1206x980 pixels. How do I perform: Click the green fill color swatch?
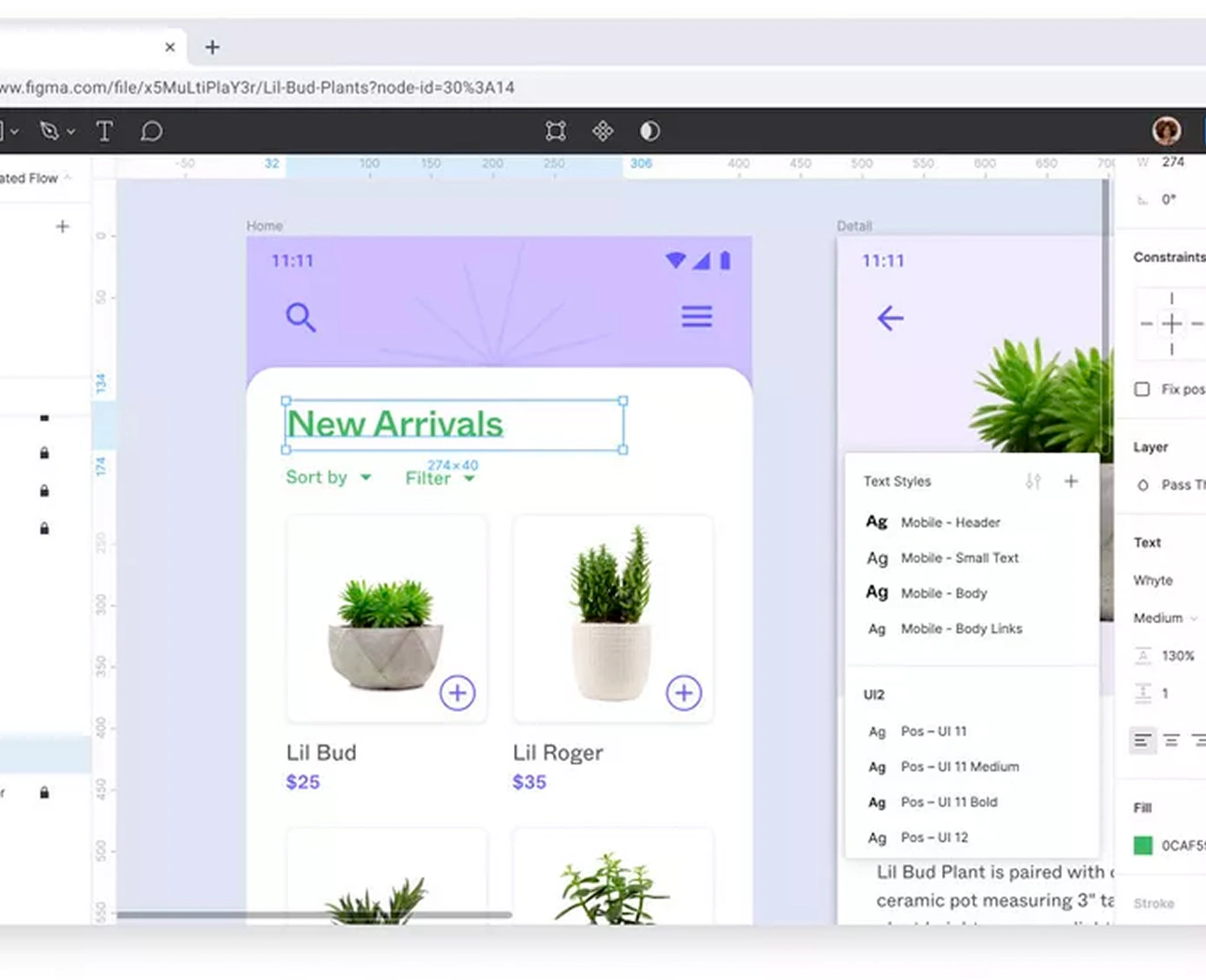(x=1143, y=845)
